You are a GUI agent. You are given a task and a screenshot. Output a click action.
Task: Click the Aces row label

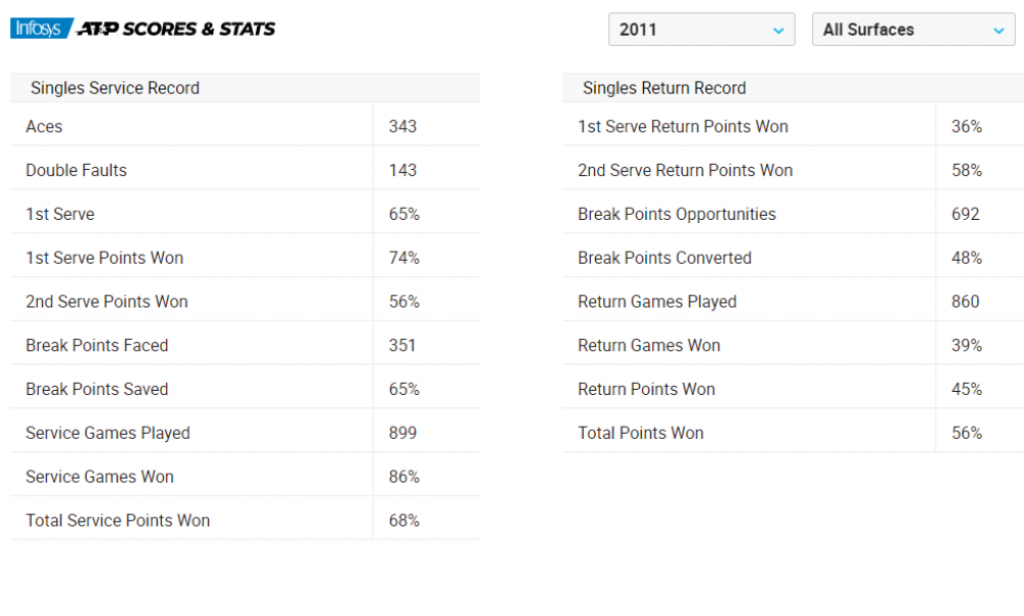click(44, 126)
